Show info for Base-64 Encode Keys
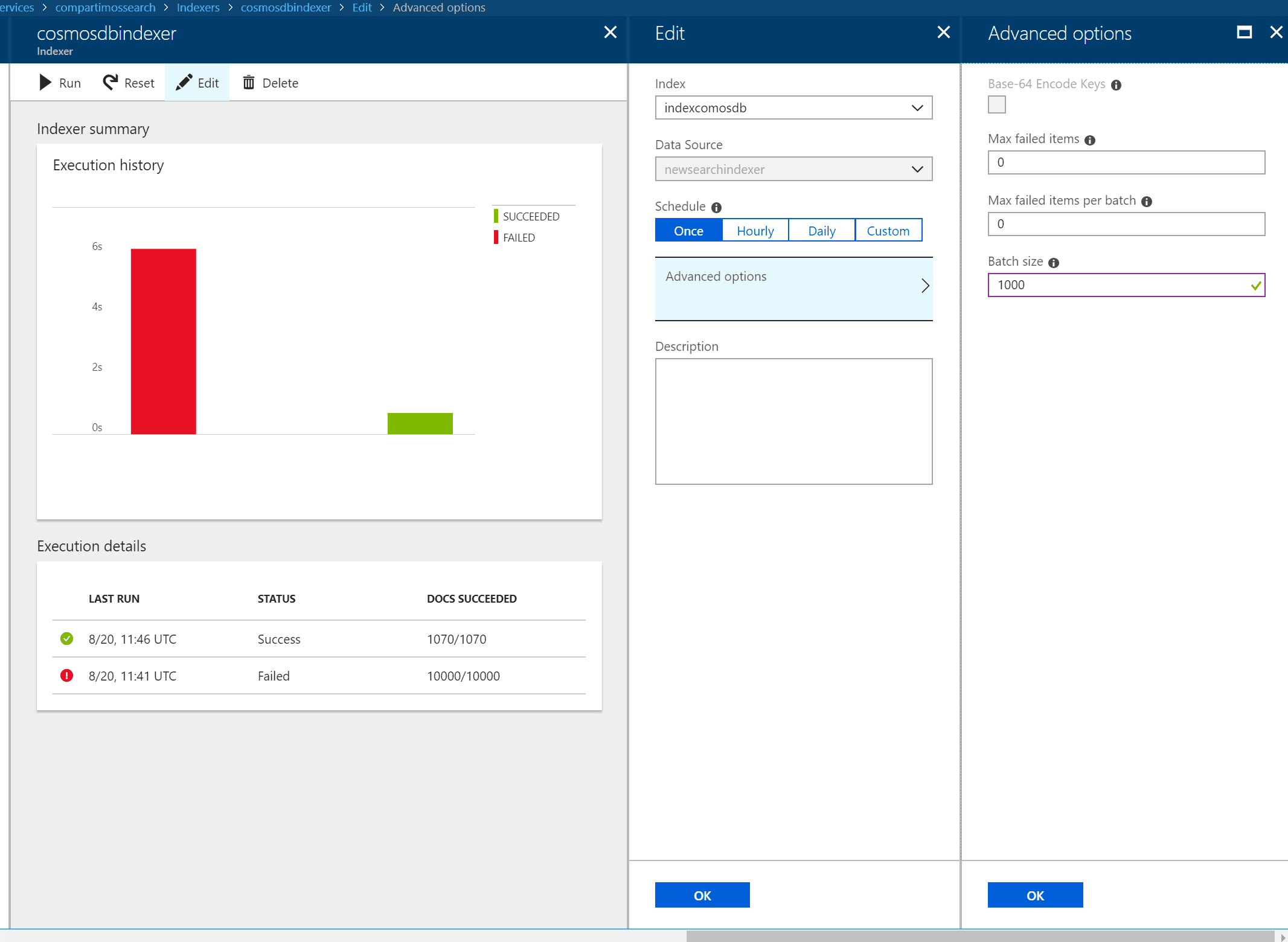This screenshot has width=1288, height=942. pyautogui.click(x=1117, y=85)
